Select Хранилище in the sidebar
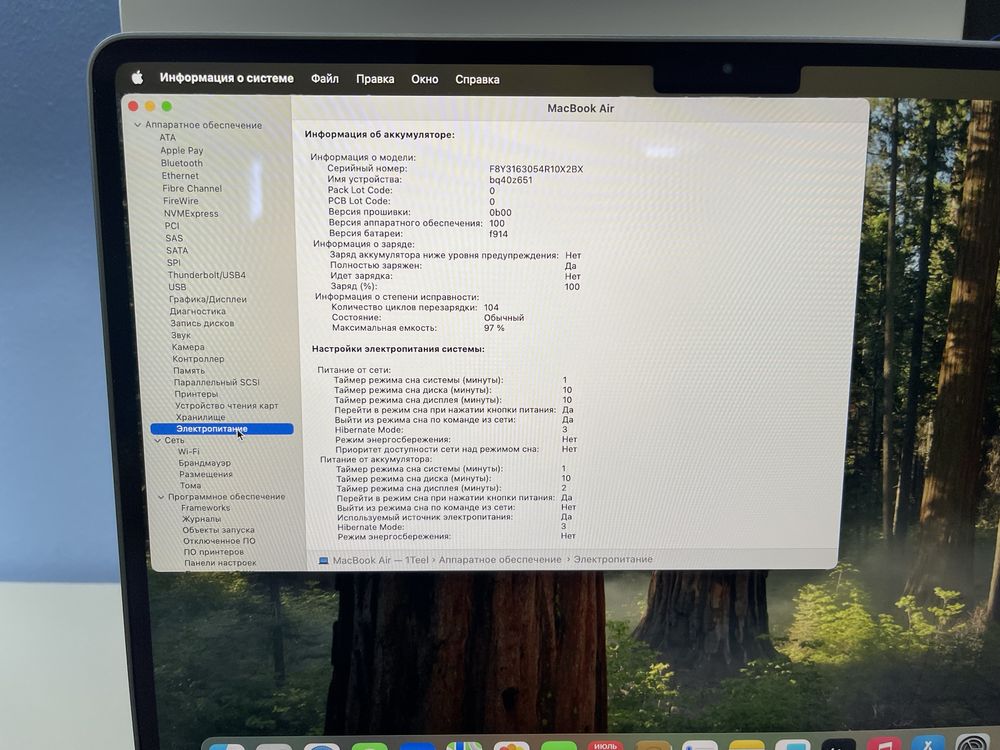The image size is (1000, 750). click(200, 417)
